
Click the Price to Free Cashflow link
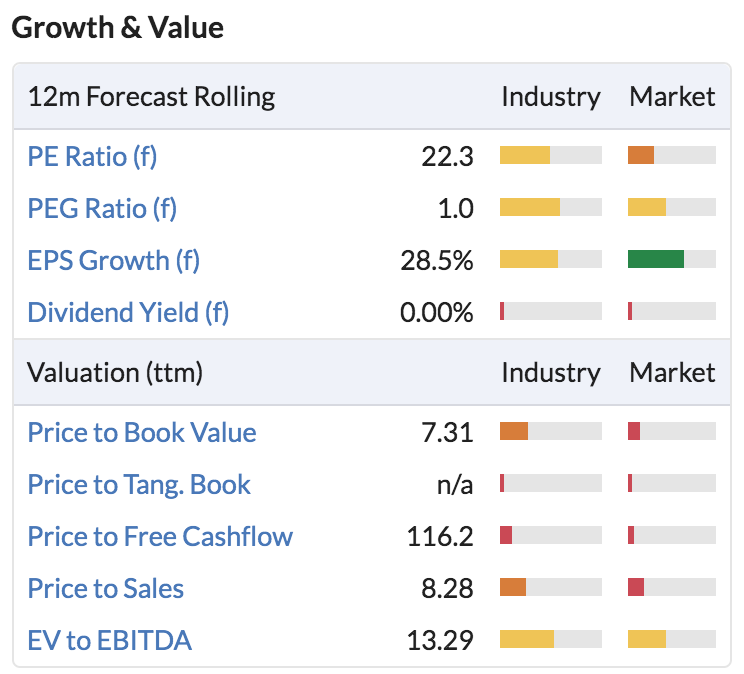coord(160,536)
